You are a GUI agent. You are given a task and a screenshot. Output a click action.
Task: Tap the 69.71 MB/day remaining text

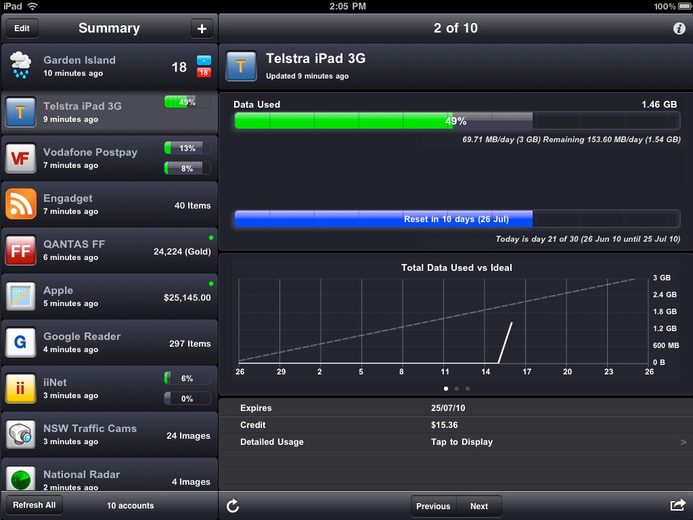click(571, 140)
